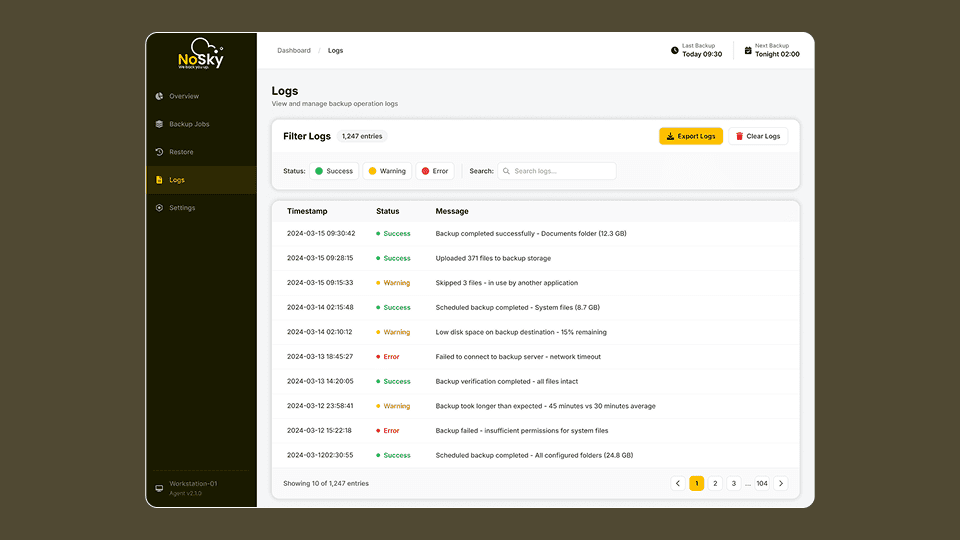960x540 pixels.
Task: Click the Settings gear icon in sidebar
Action: pos(159,208)
